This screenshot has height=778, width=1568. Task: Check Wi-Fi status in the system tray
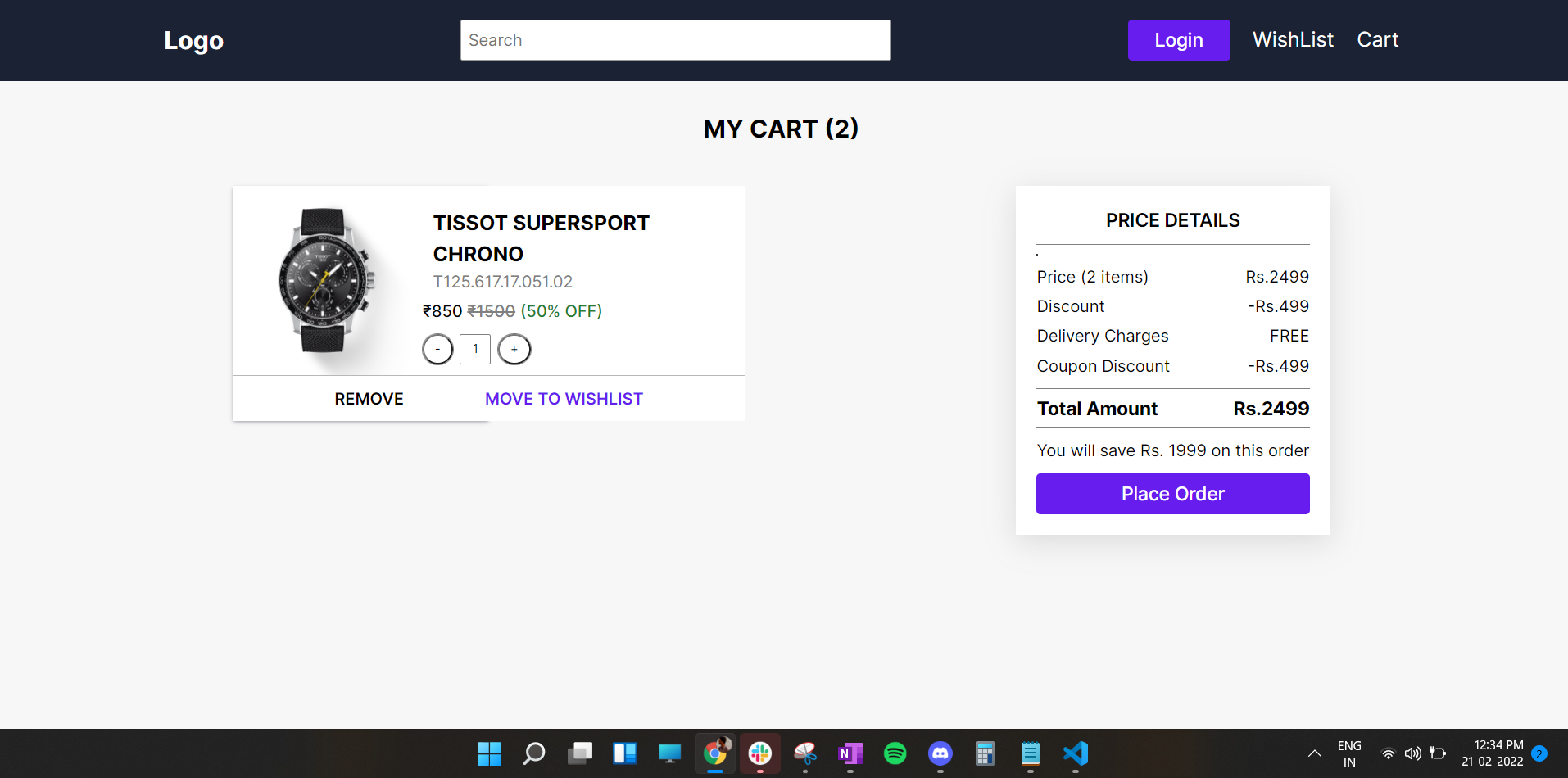click(x=1388, y=753)
